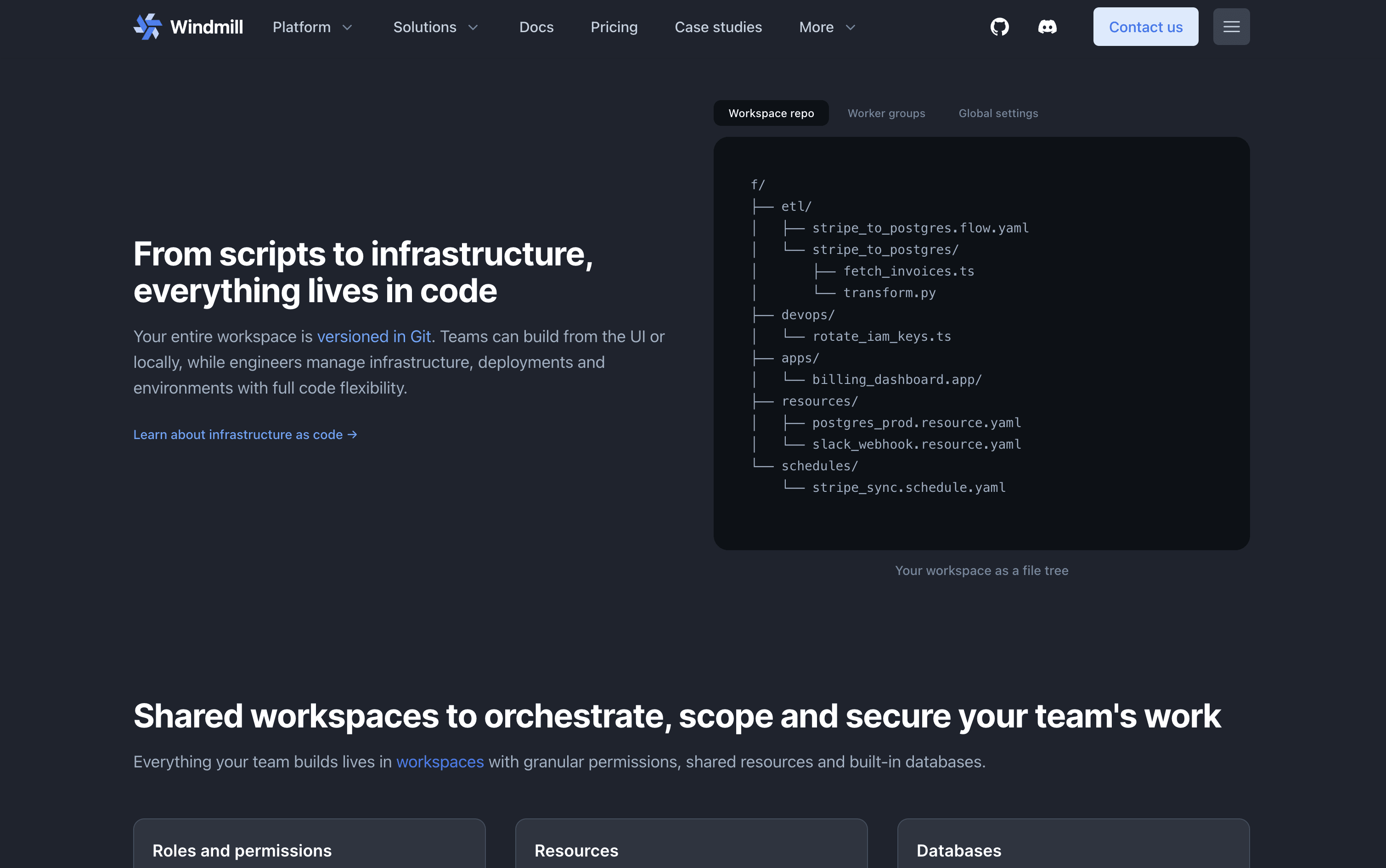Screen dimensions: 1386x868
Task: Click slack_webhook.resource.yaml entry
Action: (917, 445)
